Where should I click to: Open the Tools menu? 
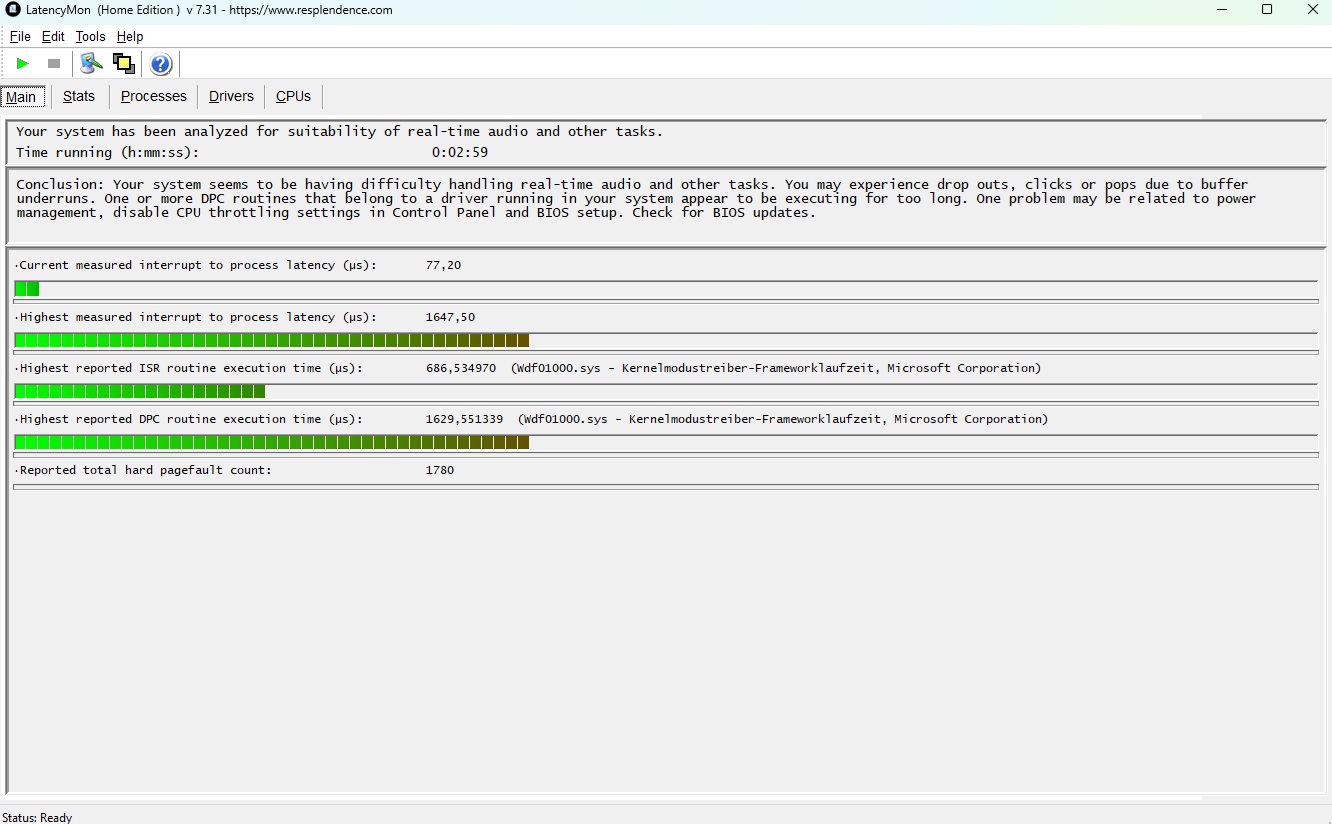coord(90,37)
